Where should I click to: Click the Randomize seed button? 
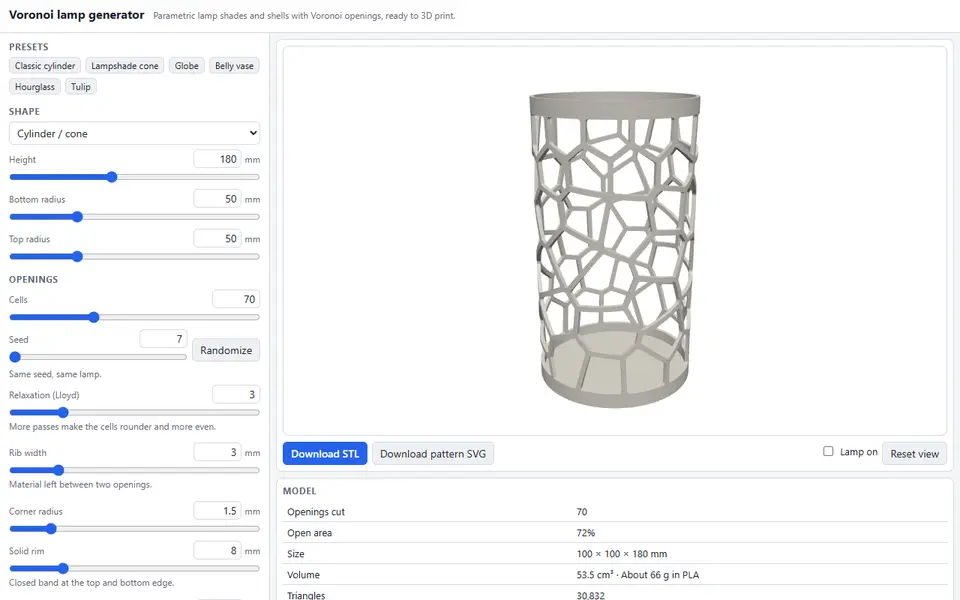click(226, 350)
